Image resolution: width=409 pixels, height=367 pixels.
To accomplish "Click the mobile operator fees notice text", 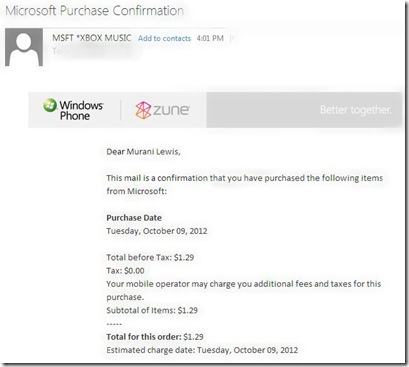I will point(244,290).
